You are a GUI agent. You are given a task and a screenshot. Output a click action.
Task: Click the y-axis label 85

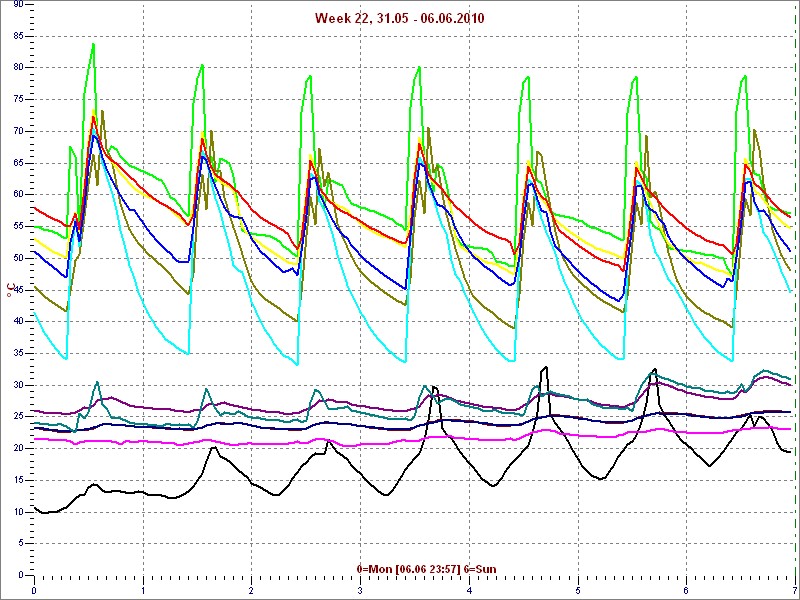click(18, 36)
